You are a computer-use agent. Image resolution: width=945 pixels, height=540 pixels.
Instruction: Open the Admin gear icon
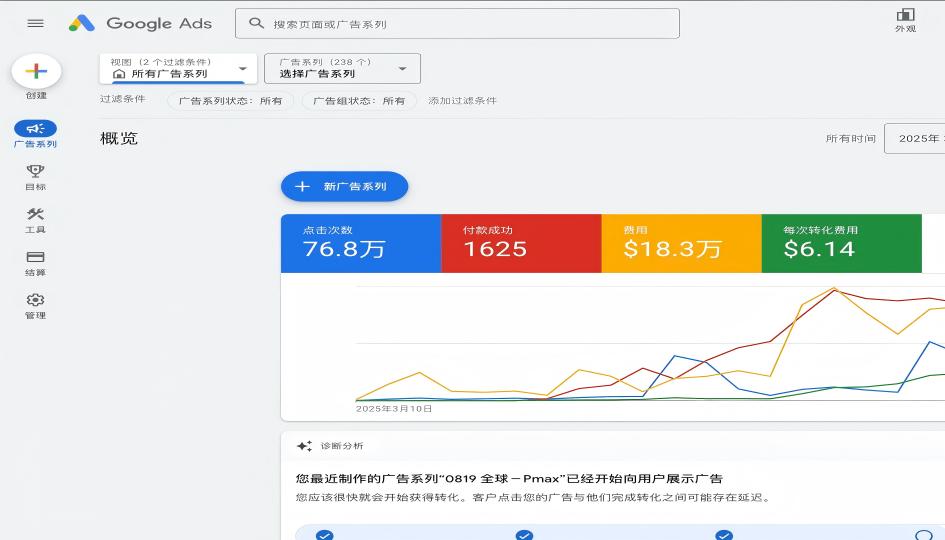pyautogui.click(x=36, y=301)
